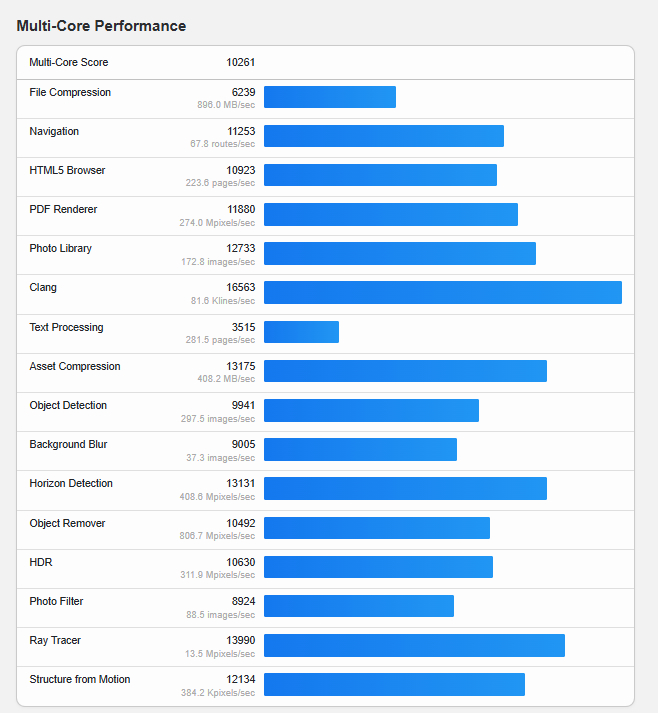
Task: Click the HDR score bar
Action: pos(378,567)
